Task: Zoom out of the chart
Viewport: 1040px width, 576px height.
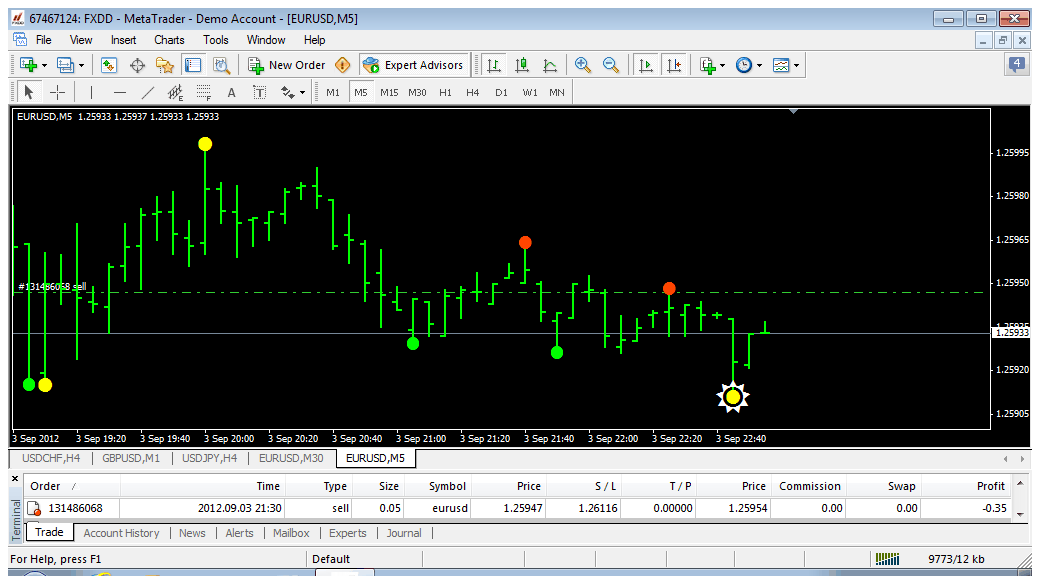Action: pos(611,65)
